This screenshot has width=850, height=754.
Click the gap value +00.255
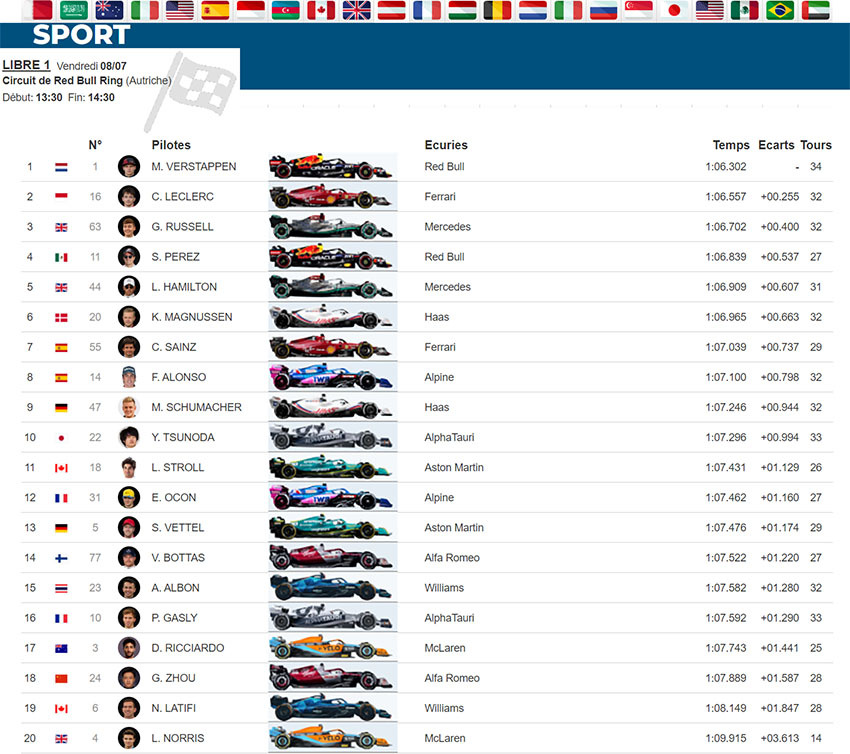point(780,197)
